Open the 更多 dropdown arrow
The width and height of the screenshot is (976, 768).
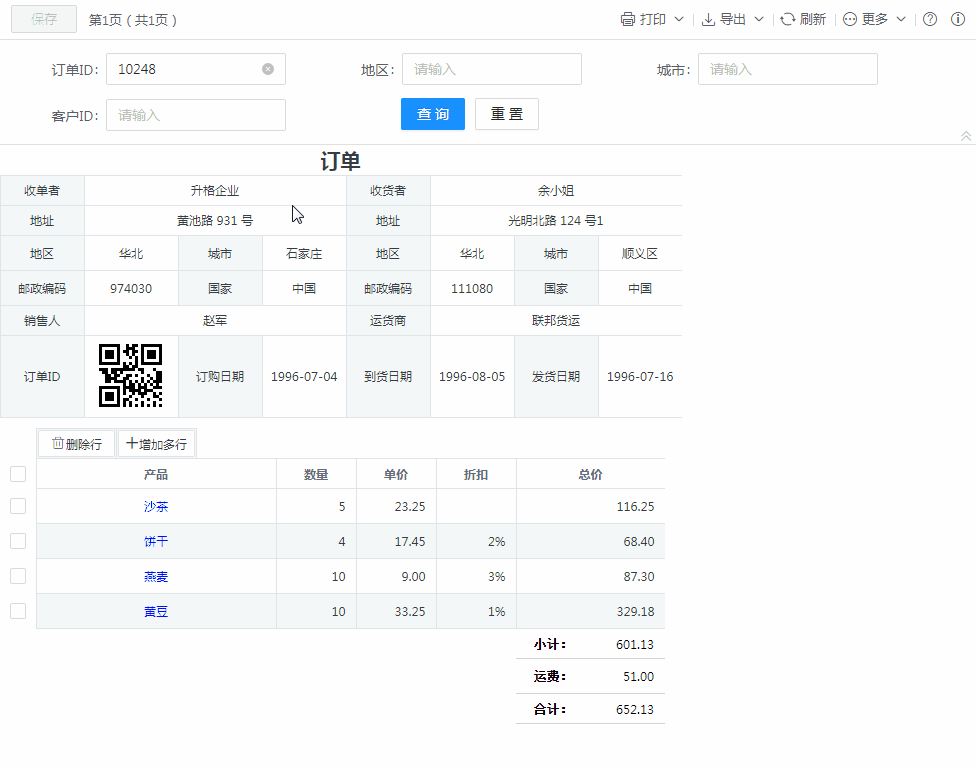pyautogui.click(x=901, y=19)
